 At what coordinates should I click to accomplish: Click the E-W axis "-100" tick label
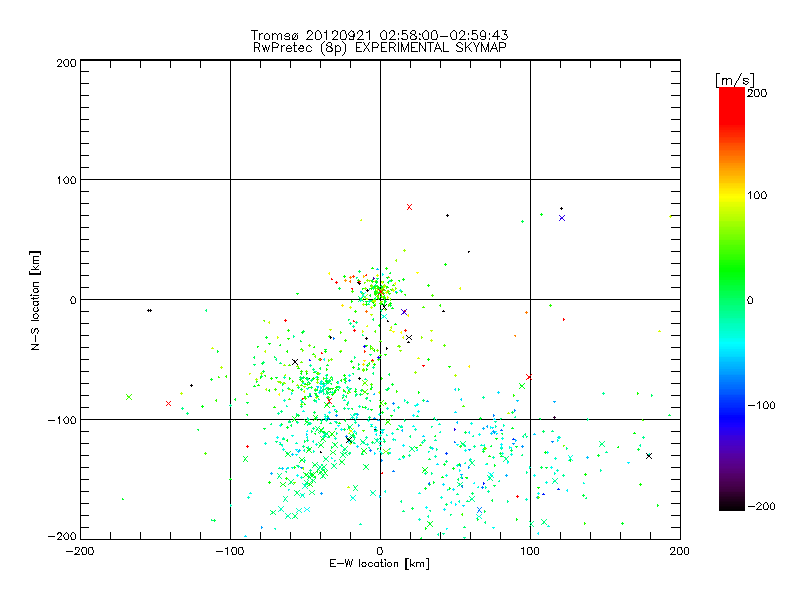230,551
